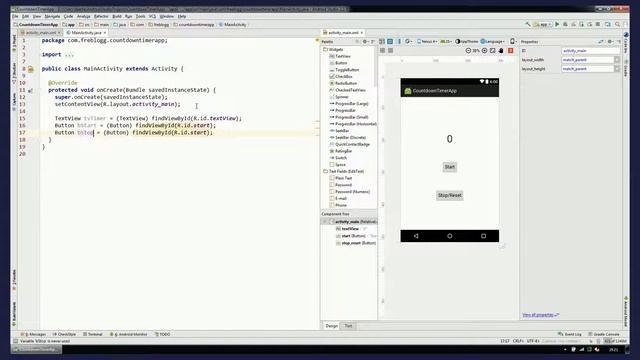Open the Nexus device selector dropdown
640x360 pixels.
click(x=427, y=42)
